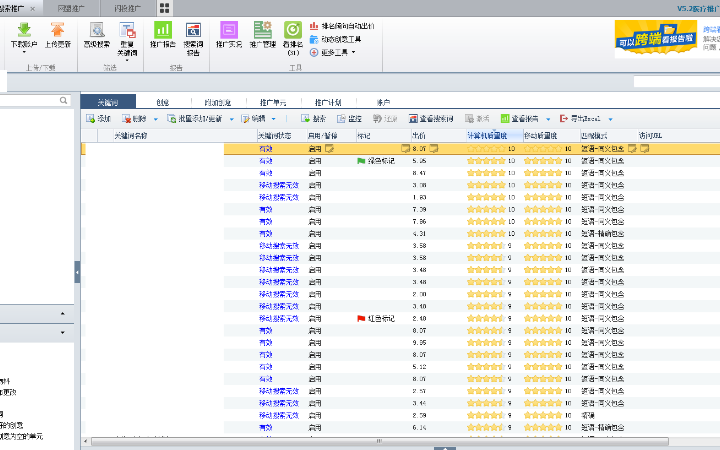The height and width of the screenshot is (450, 720).
Task: Click the 下载账户 download icon
Action: click(x=24, y=30)
